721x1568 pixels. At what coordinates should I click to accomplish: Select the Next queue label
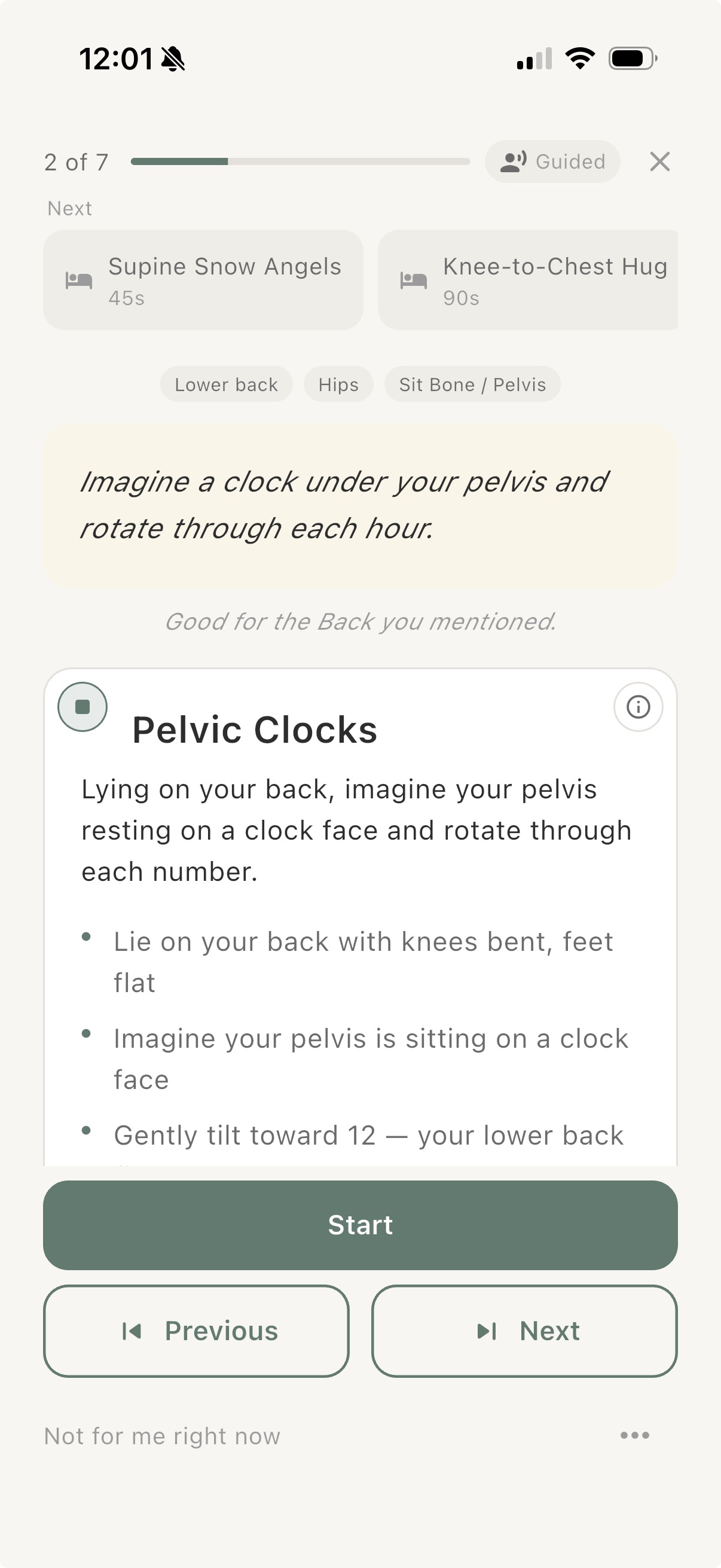tap(69, 208)
